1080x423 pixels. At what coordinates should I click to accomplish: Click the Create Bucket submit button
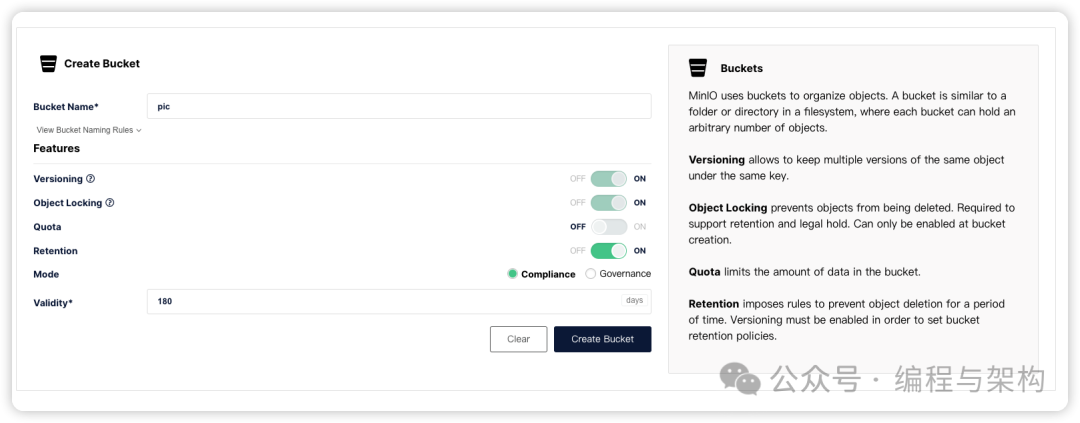point(602,339)
